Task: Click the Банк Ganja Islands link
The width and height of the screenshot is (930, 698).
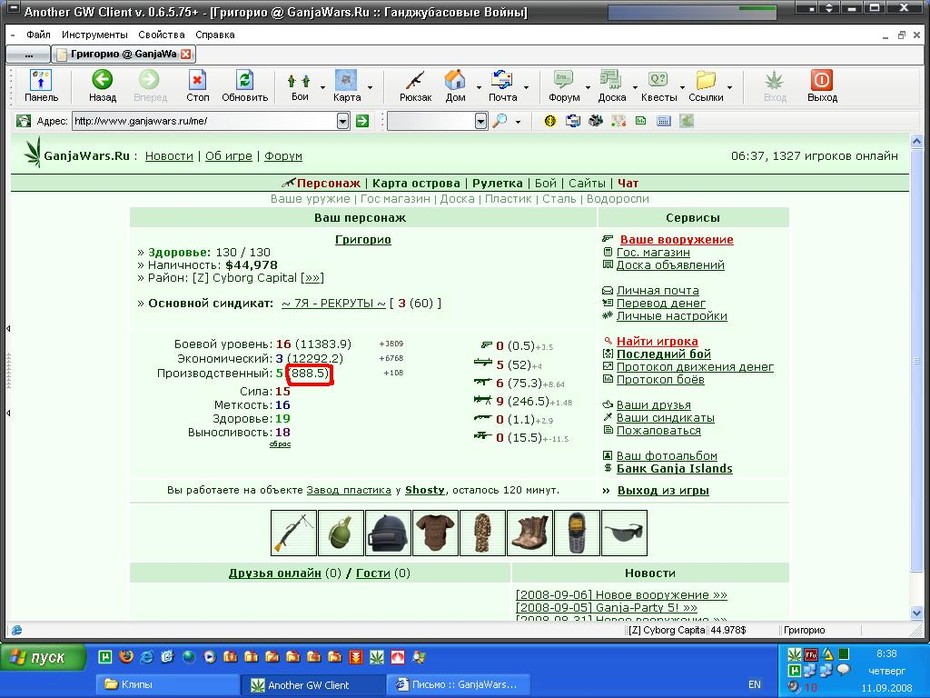Action: [x=674, y=468]
